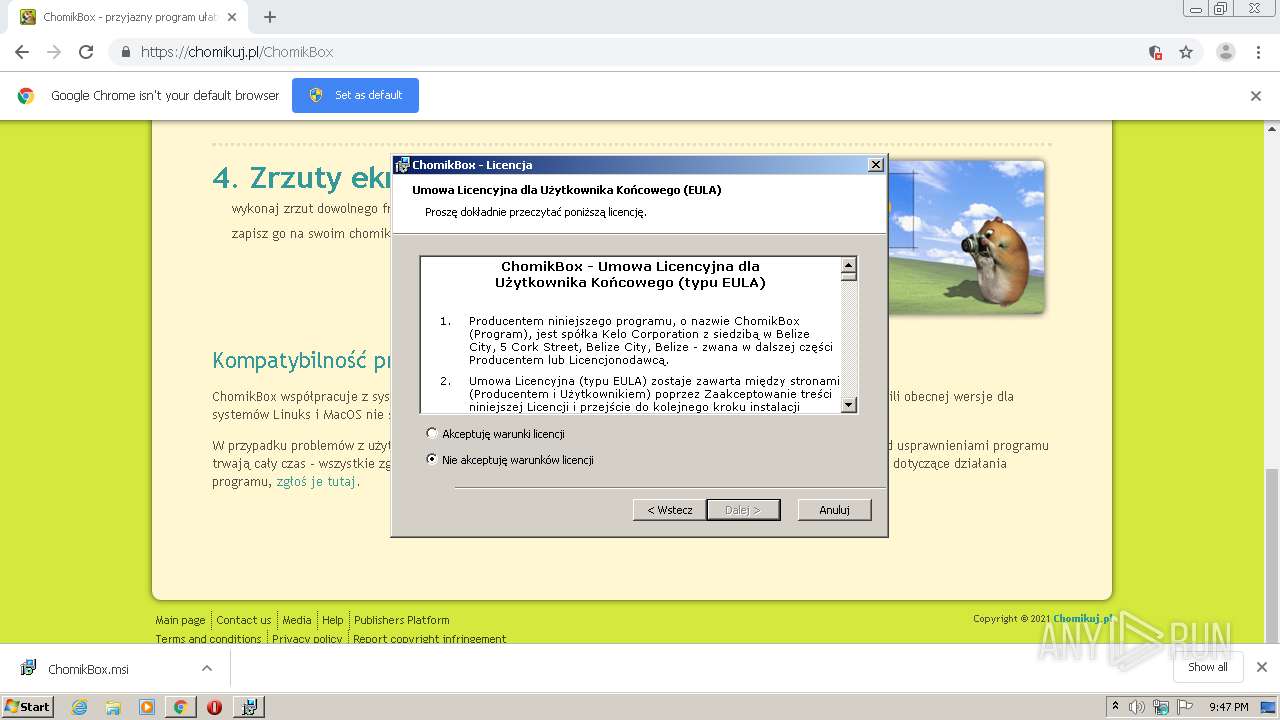Click the license text scrollbar up arrow
Viewport: 1280px width, 720px height.
pos(849,266)
